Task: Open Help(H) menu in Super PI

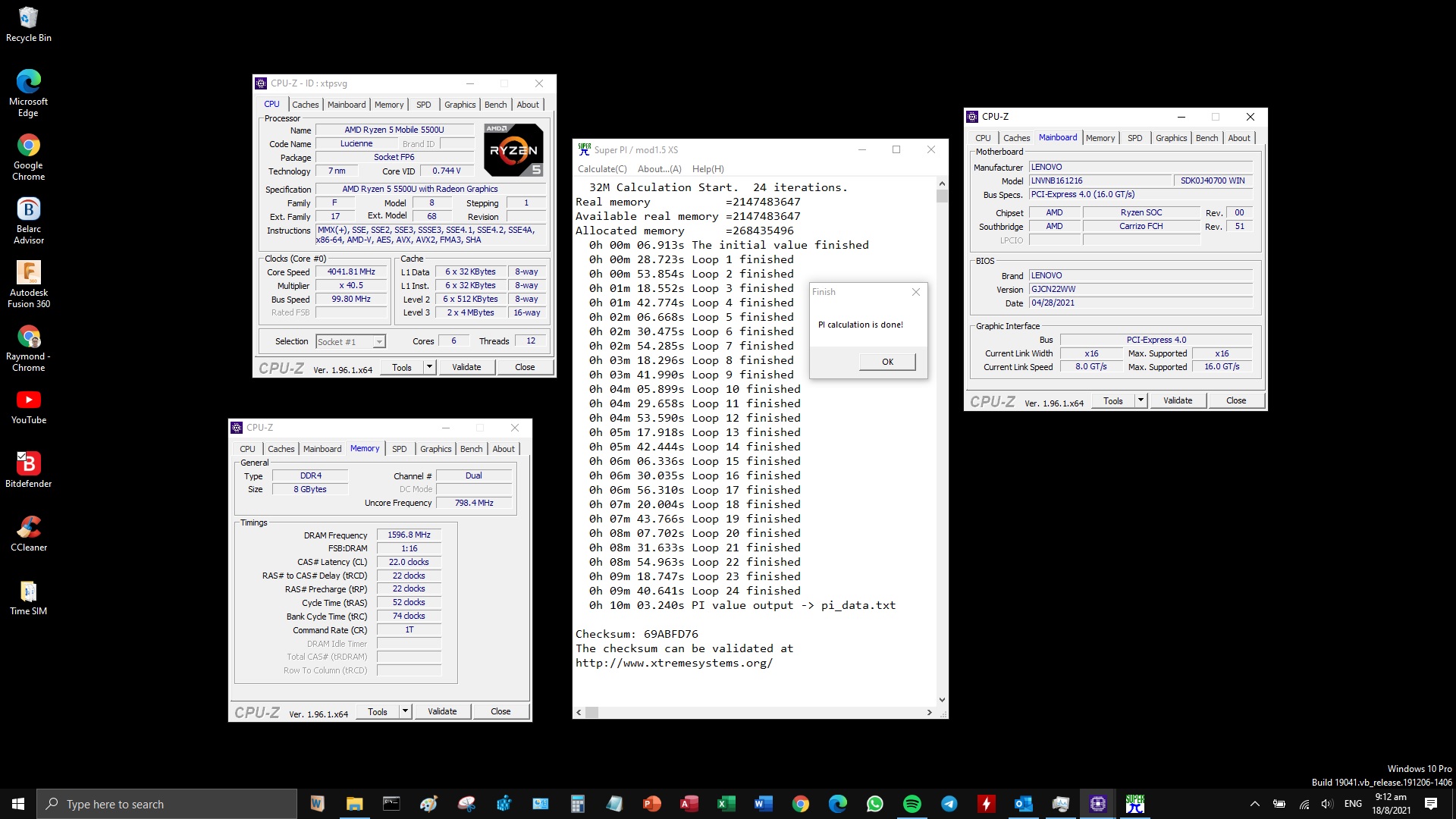Action: coord(708,169)
